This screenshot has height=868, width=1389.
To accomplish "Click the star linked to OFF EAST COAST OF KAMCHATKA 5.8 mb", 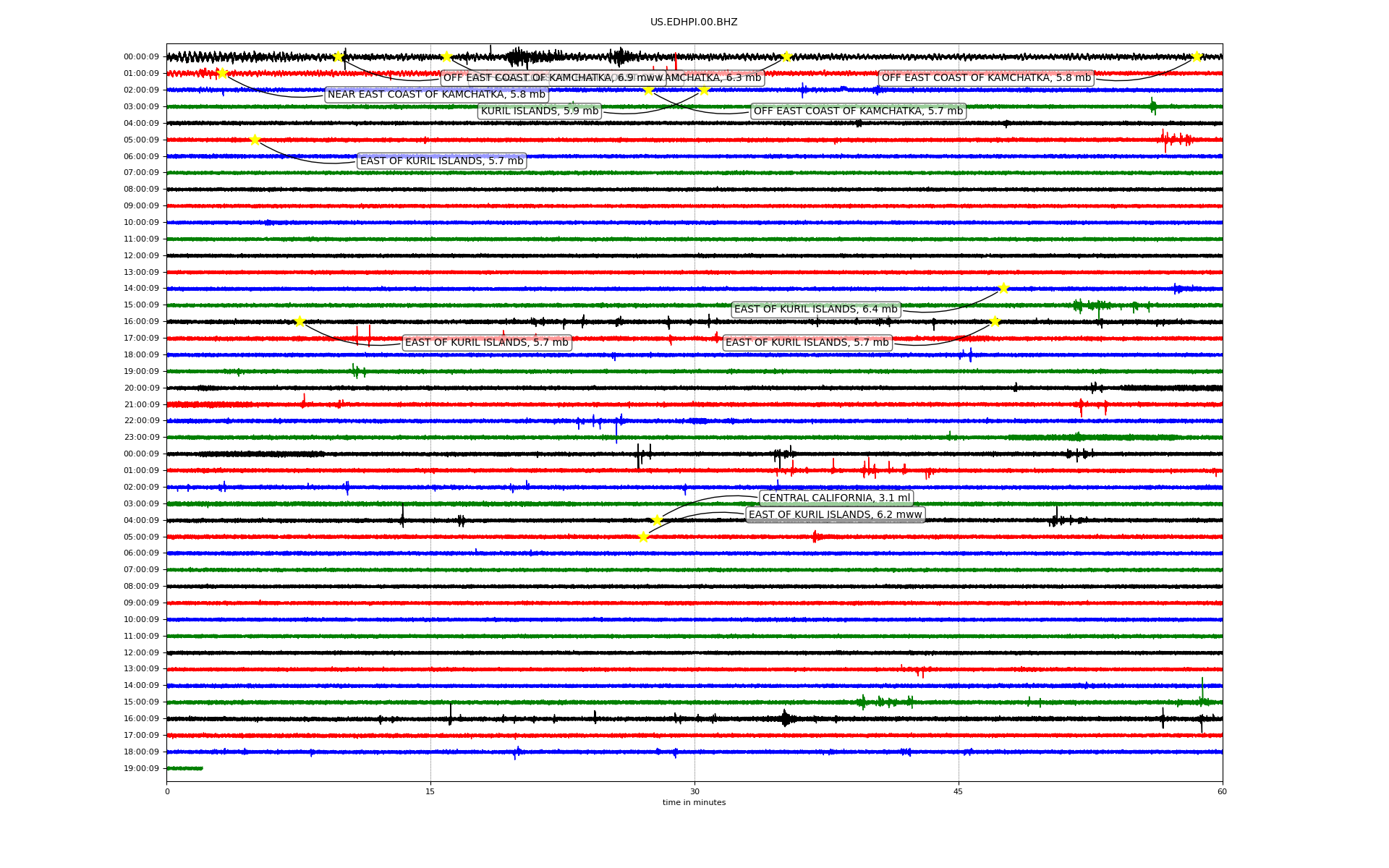I will tap(1197, 56).
